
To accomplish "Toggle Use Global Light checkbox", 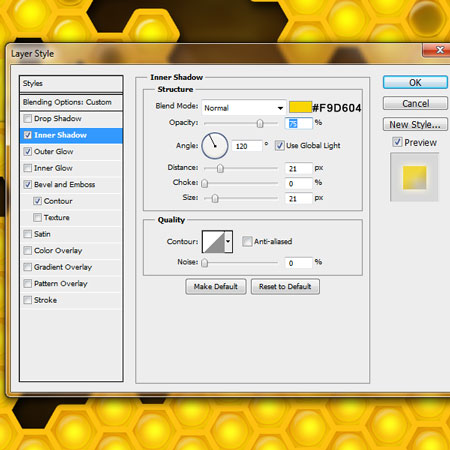I will pyautogui.click(x=280, y=146).
